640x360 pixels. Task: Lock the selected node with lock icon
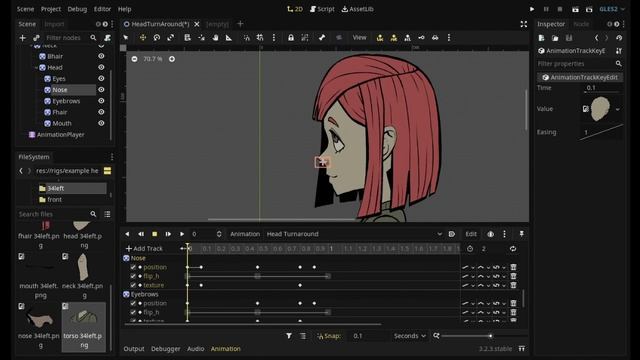[x=291, y=38]
